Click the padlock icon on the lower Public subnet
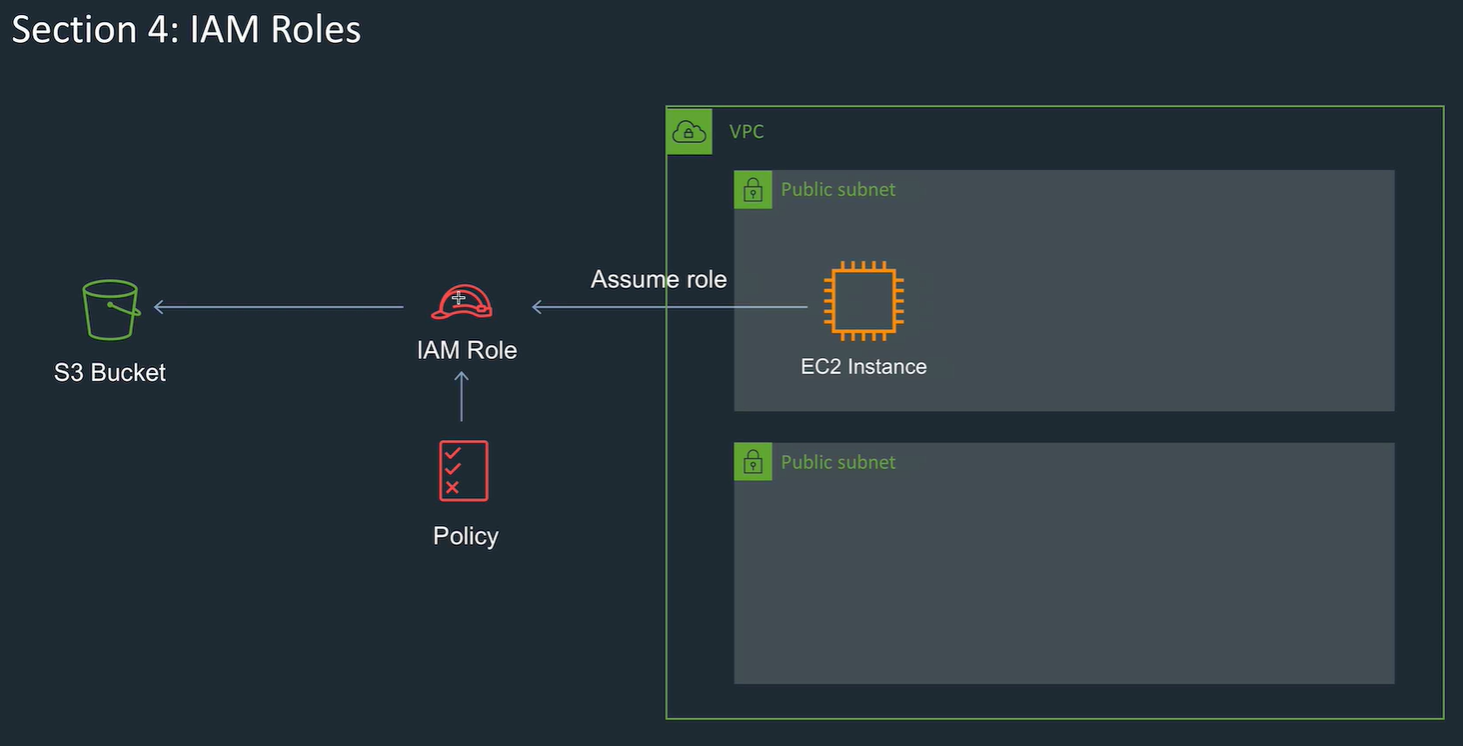The width and height of the screenshot is (1463, 746). pos(753,461)
